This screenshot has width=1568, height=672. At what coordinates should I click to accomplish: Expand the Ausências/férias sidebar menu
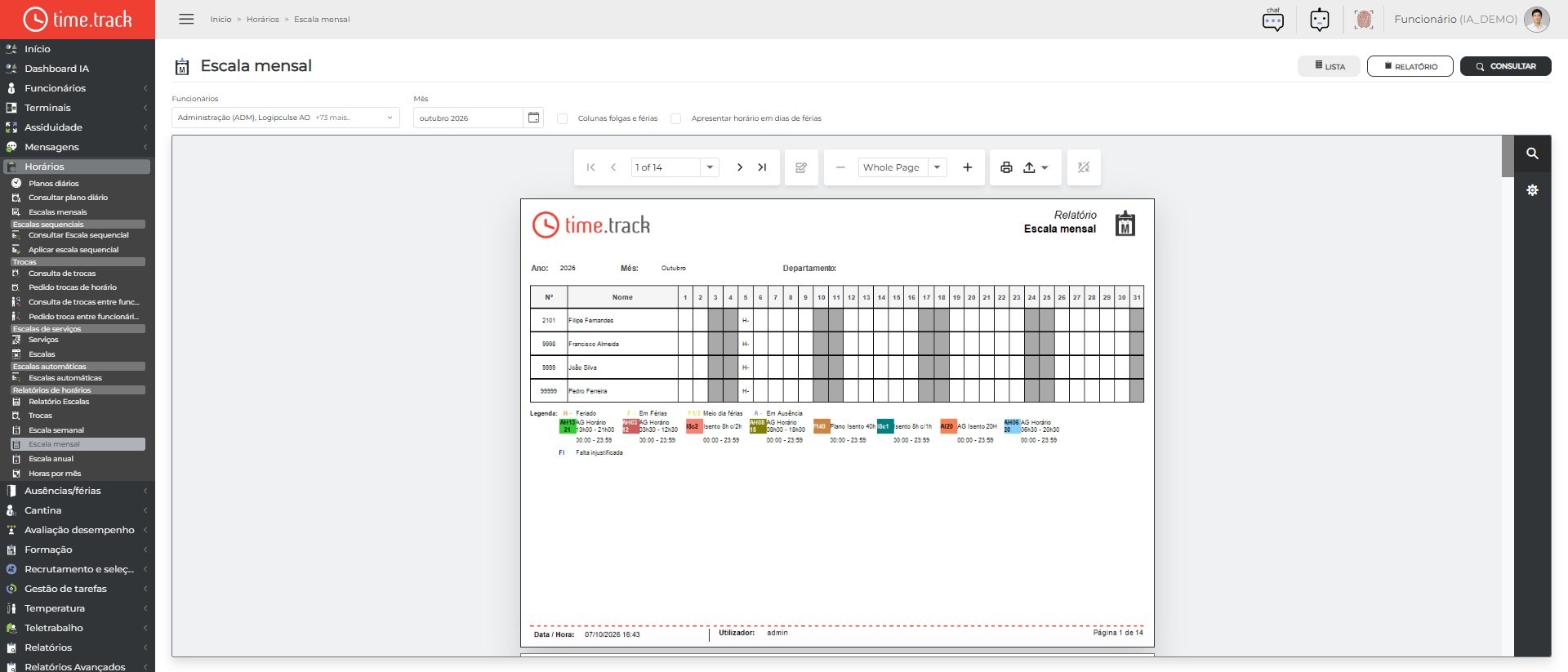coord(77,491)
